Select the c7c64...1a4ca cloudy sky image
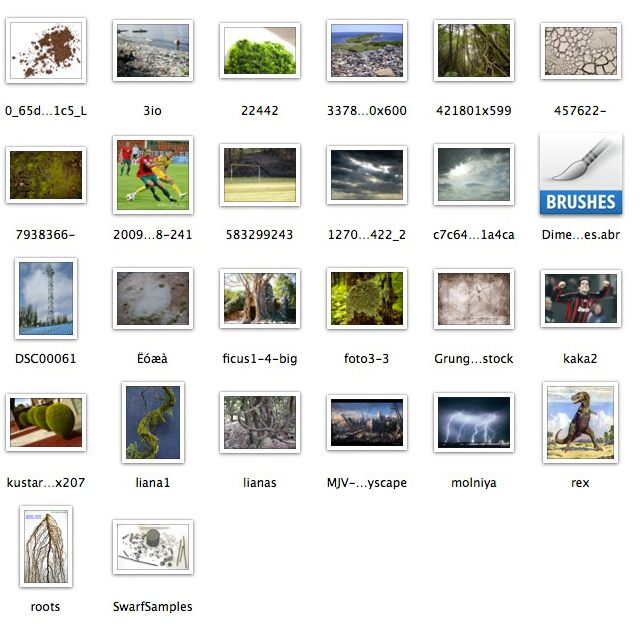 474,175
